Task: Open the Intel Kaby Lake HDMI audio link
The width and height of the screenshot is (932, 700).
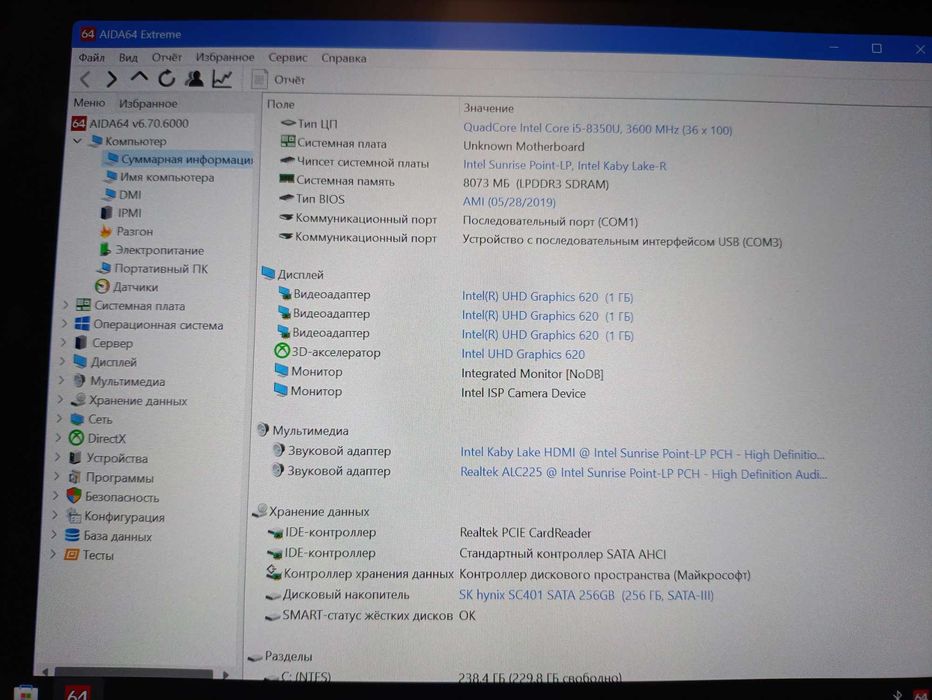Action: coord(642,453)
